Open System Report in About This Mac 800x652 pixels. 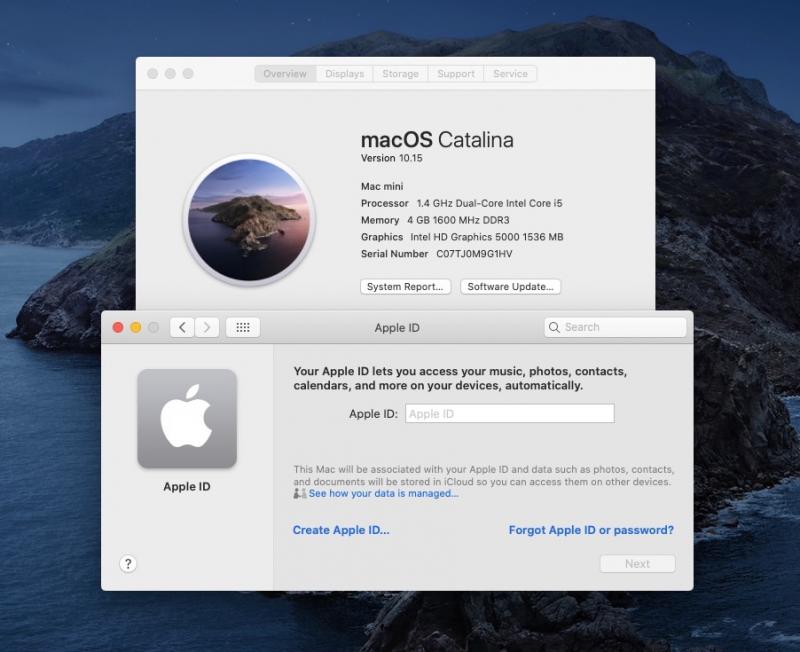[405, 287]
